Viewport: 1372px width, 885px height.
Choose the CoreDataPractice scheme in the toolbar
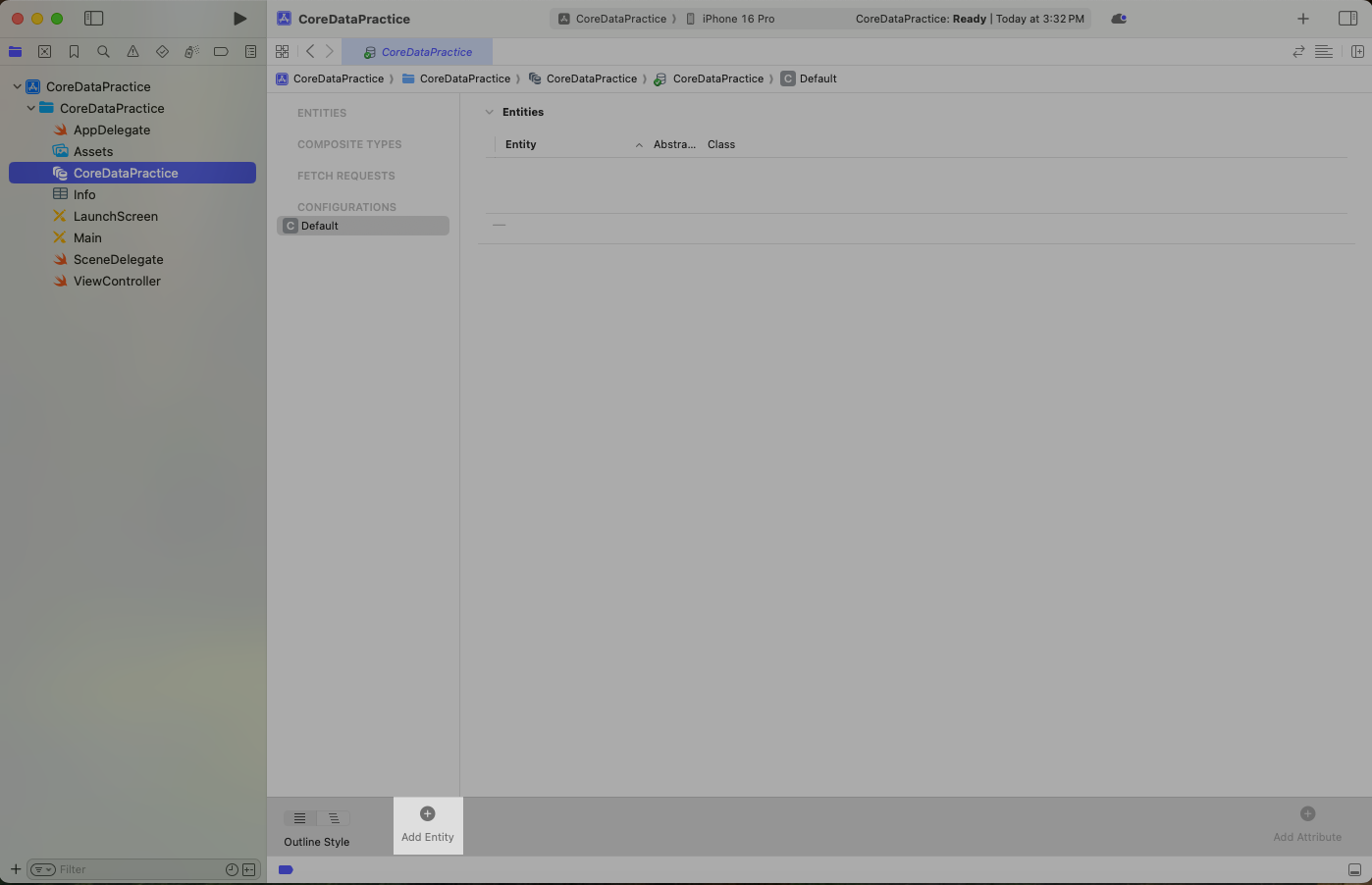click(612, 19)
